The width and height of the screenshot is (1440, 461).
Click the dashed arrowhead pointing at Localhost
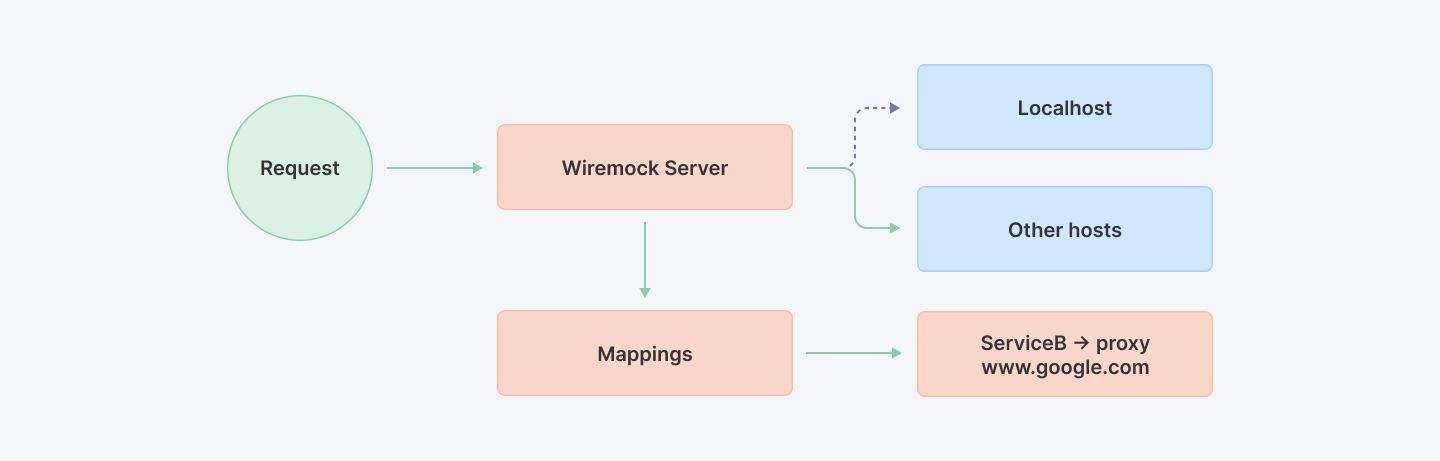tap(895, 108)
